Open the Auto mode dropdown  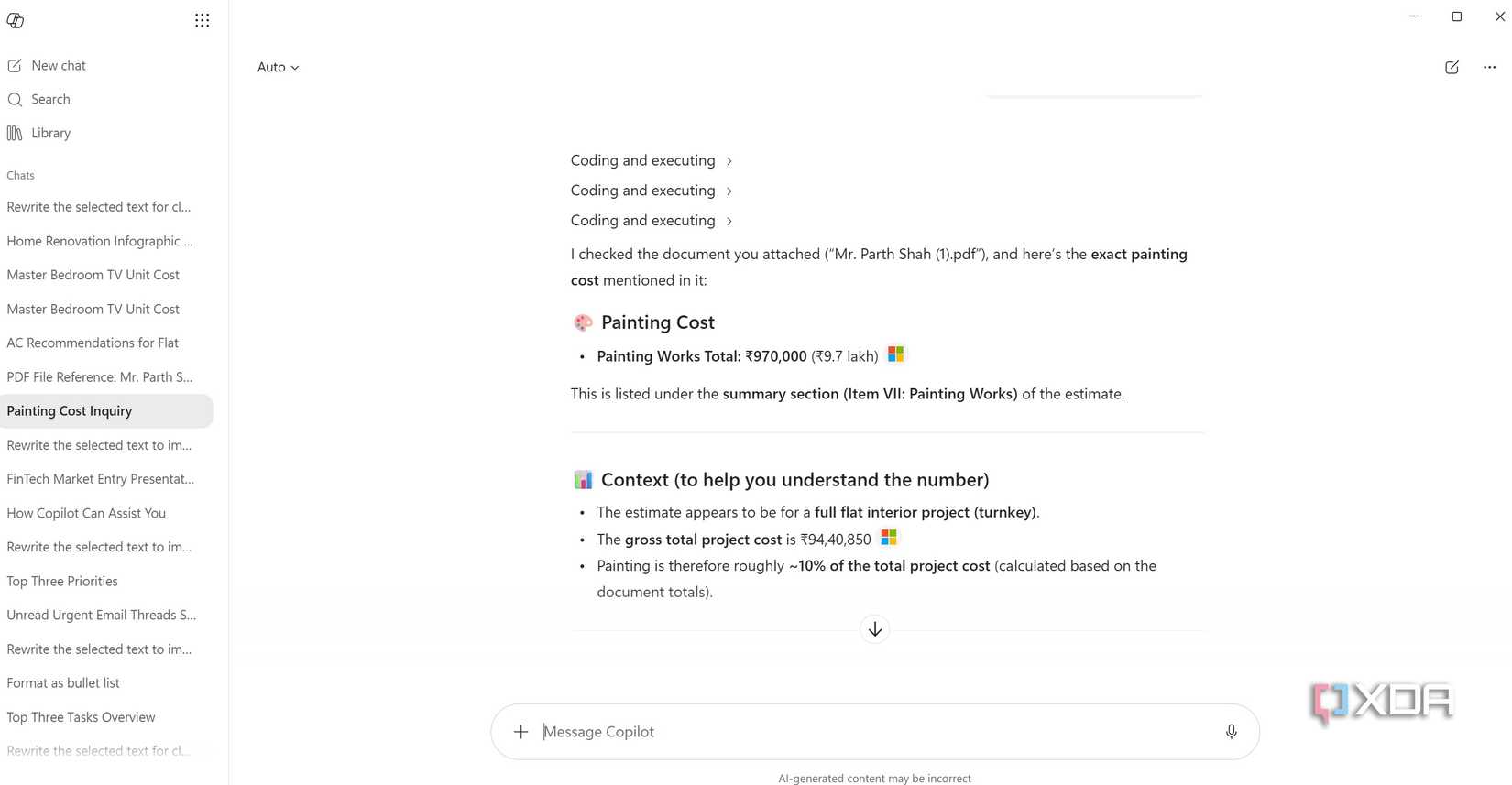tap(278, 68)
